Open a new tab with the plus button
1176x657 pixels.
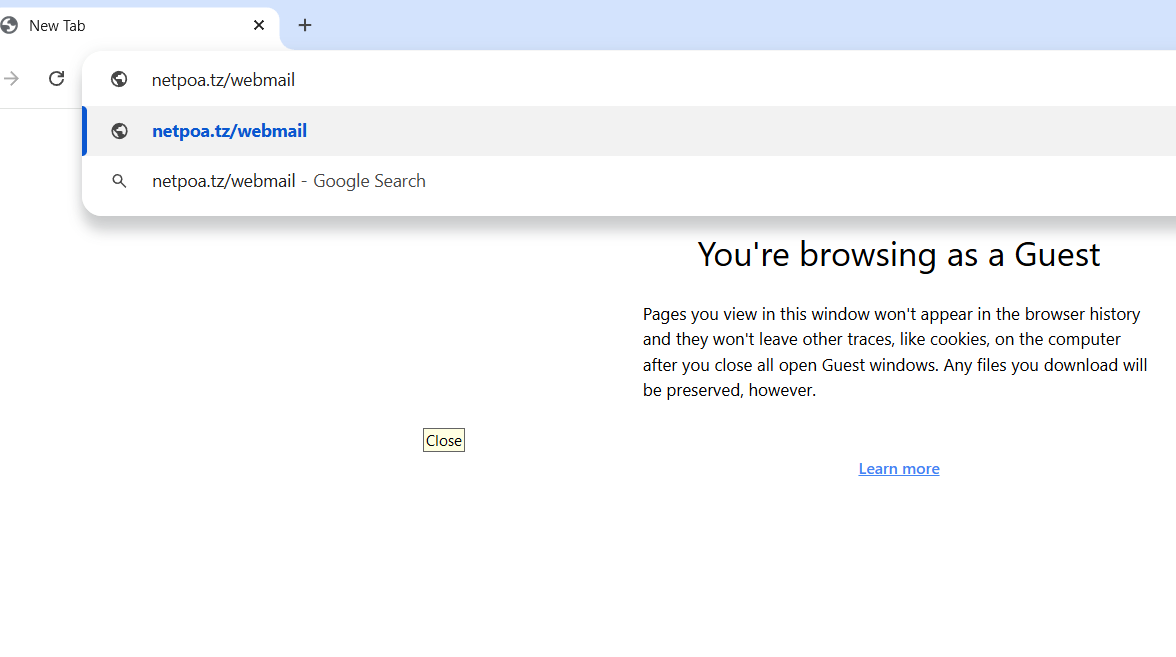pos(305,25)
